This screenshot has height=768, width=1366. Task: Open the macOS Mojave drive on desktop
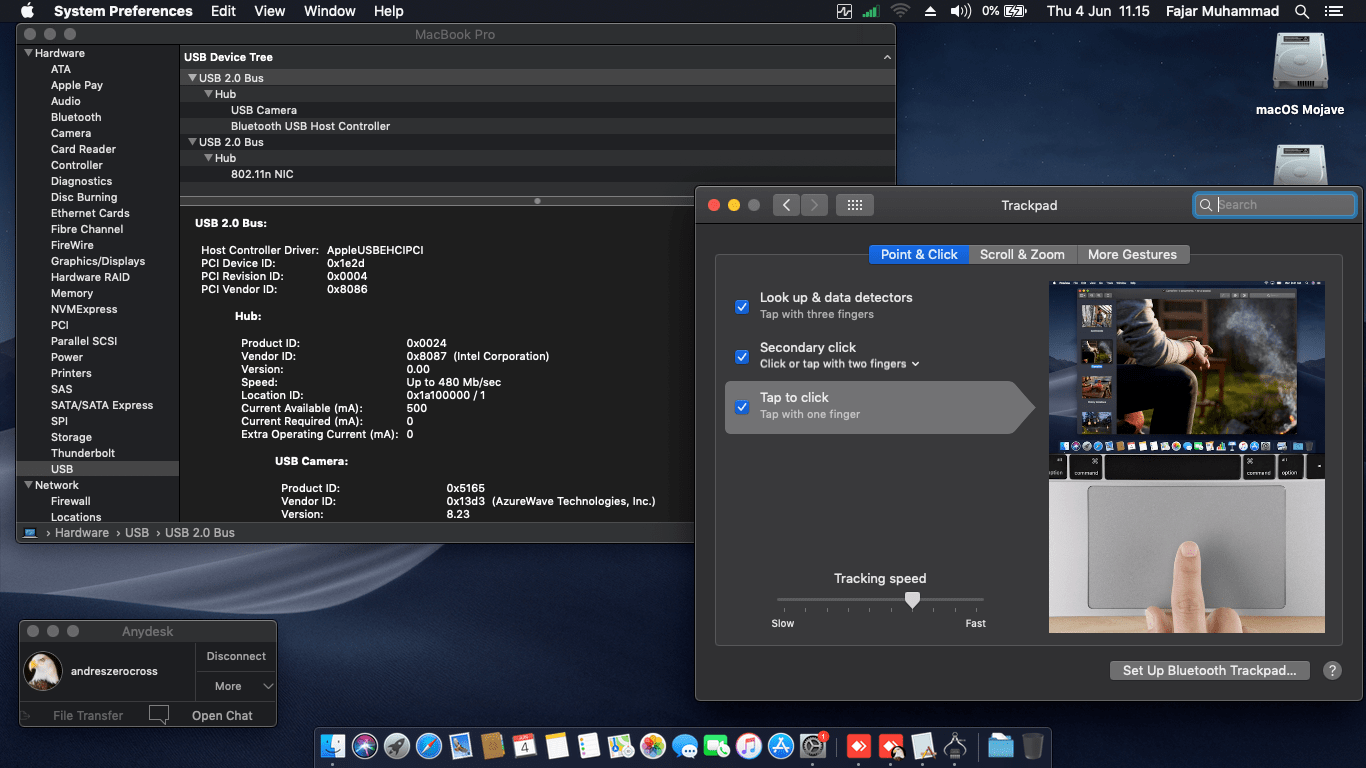coord(1300,62)
